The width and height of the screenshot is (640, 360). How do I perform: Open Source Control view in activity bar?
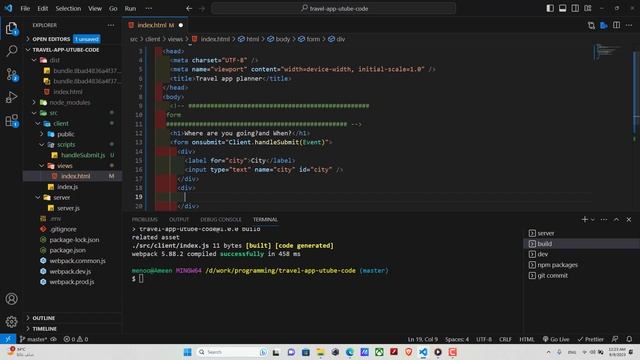click(11, 74)
